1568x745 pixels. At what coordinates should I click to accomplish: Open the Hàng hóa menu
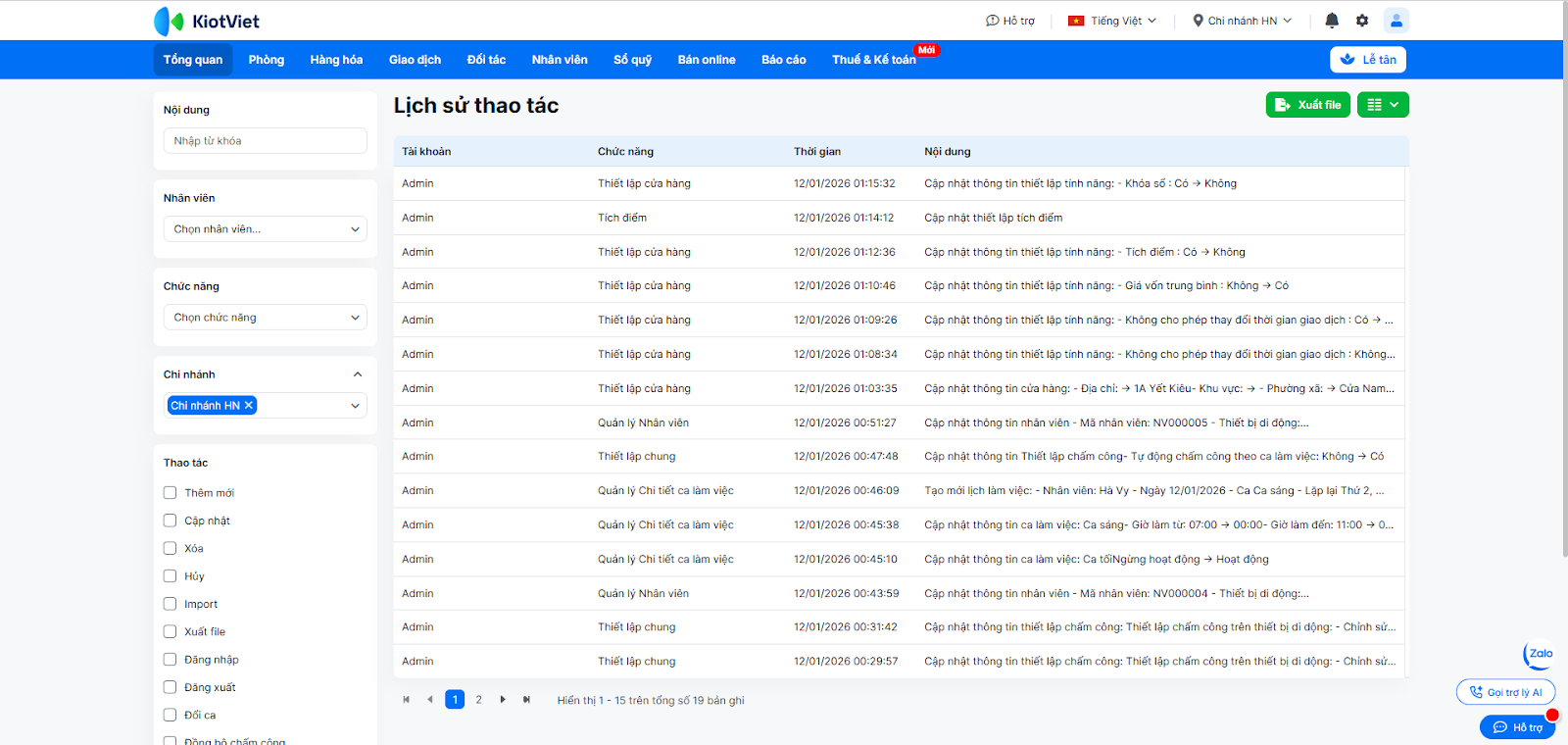pyautogui.click(x=336, y=60)
